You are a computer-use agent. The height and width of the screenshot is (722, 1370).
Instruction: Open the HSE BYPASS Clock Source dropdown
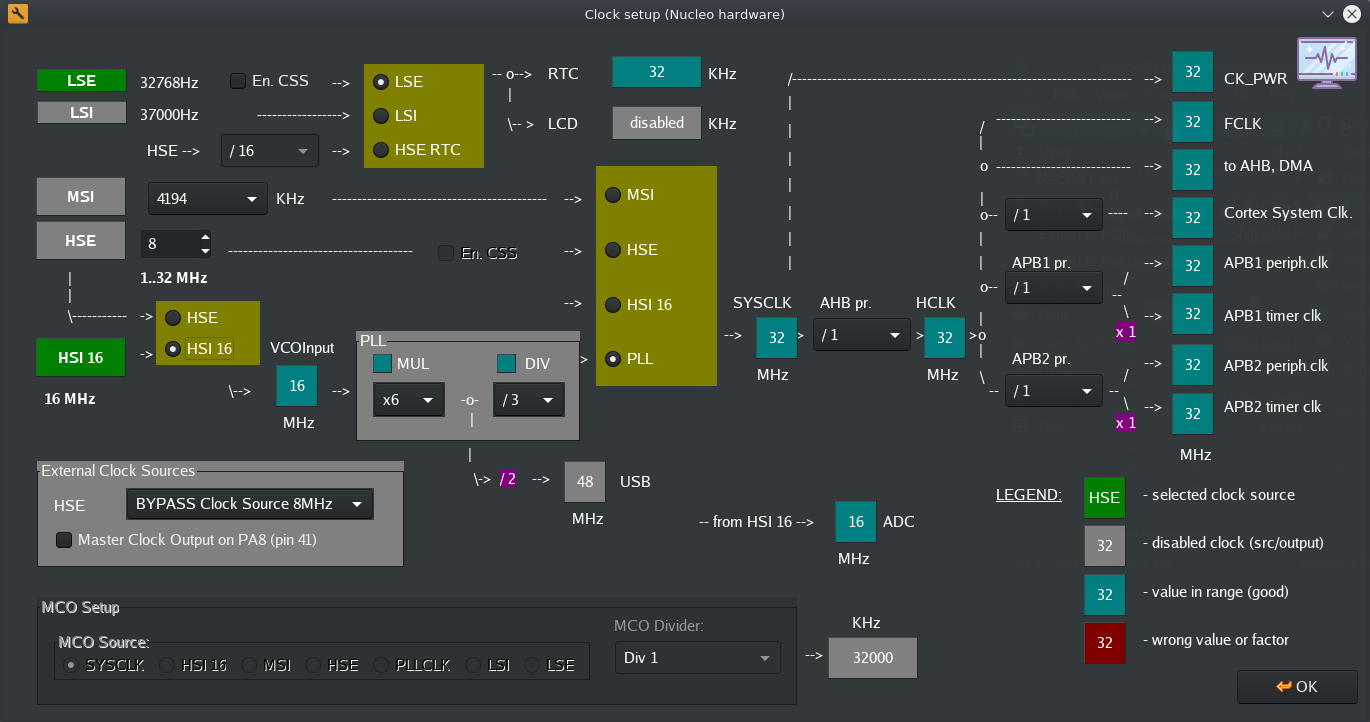[x=249, y=504]
